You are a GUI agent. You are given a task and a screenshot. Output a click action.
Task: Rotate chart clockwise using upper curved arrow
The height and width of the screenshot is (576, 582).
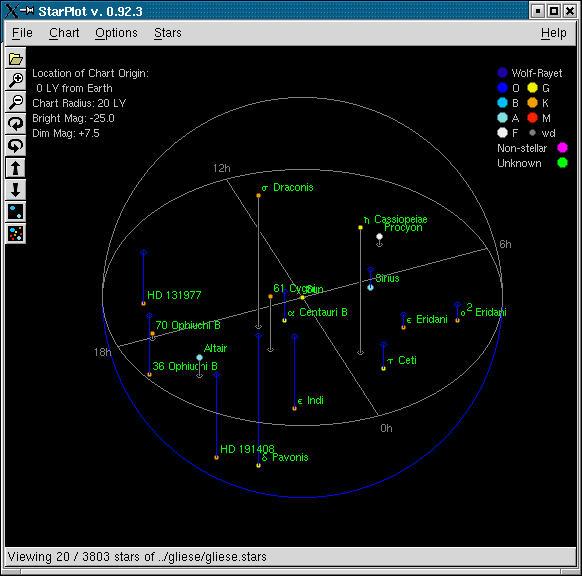coord(15,124)
